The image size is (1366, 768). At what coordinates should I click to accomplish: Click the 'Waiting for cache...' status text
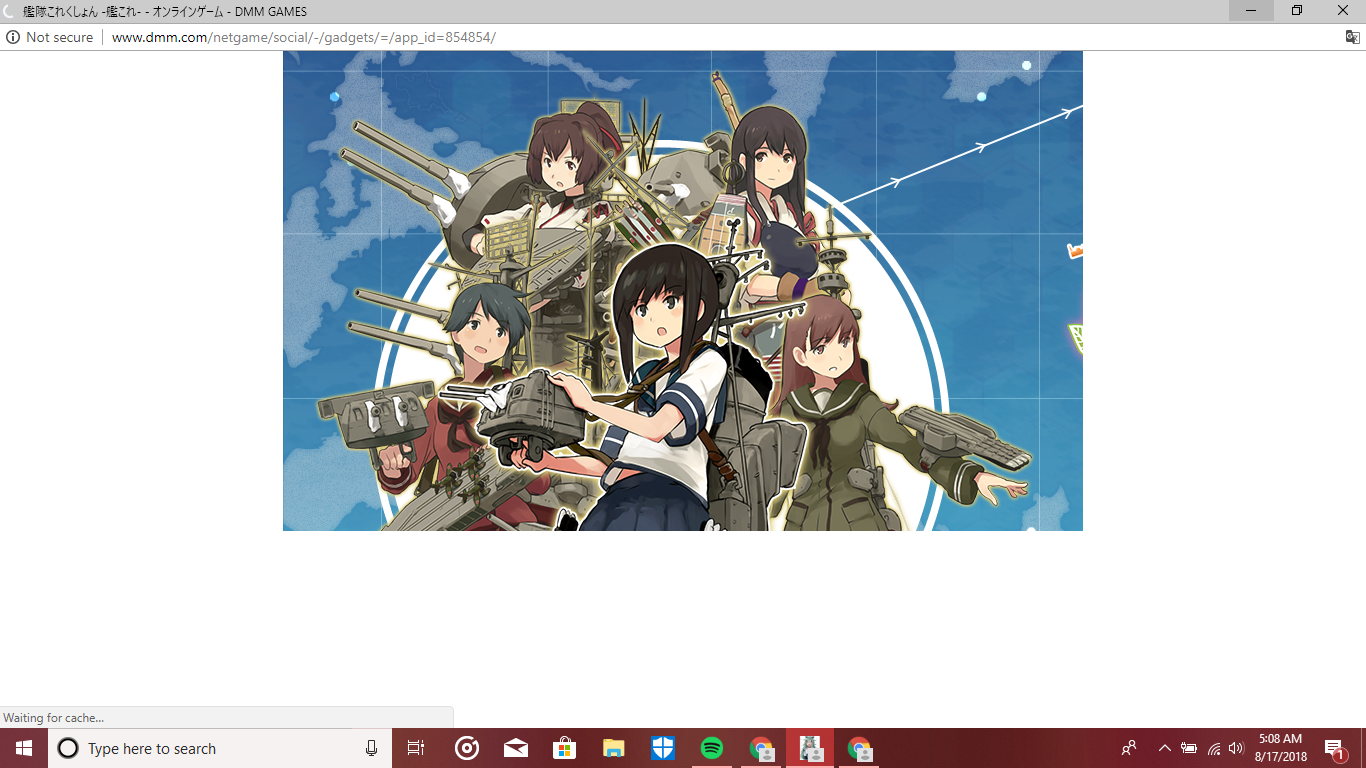[x=53, y=718]
